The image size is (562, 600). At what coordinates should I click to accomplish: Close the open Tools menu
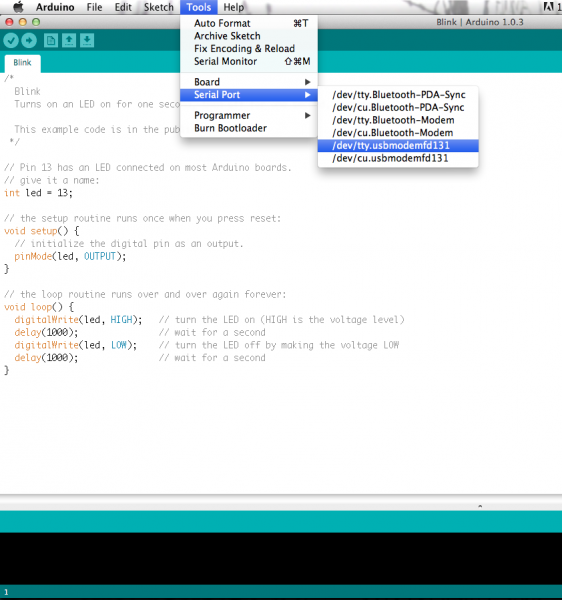[x=199, y=7]
